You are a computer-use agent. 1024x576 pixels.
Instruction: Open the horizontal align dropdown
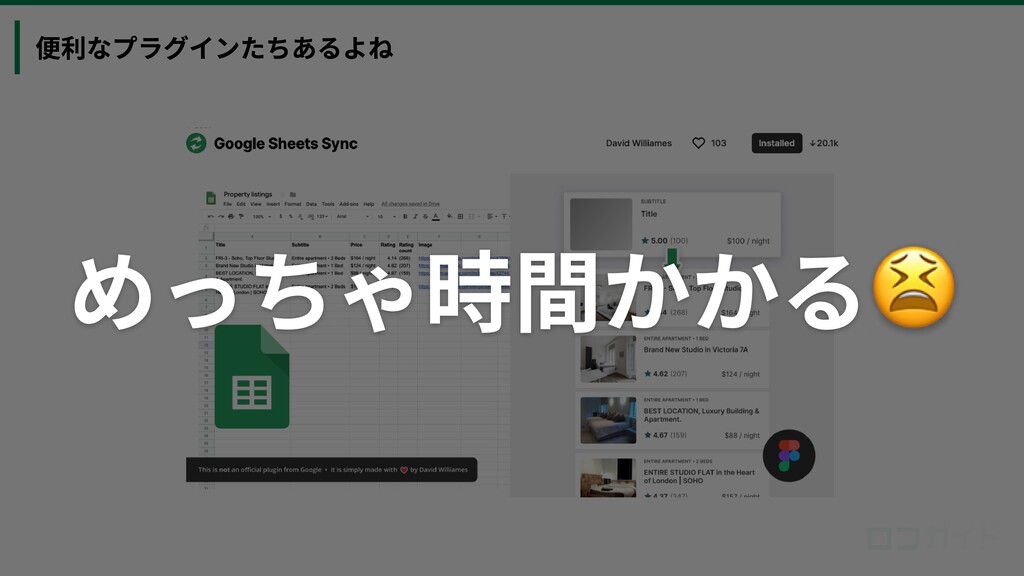(x=492, y=216)
